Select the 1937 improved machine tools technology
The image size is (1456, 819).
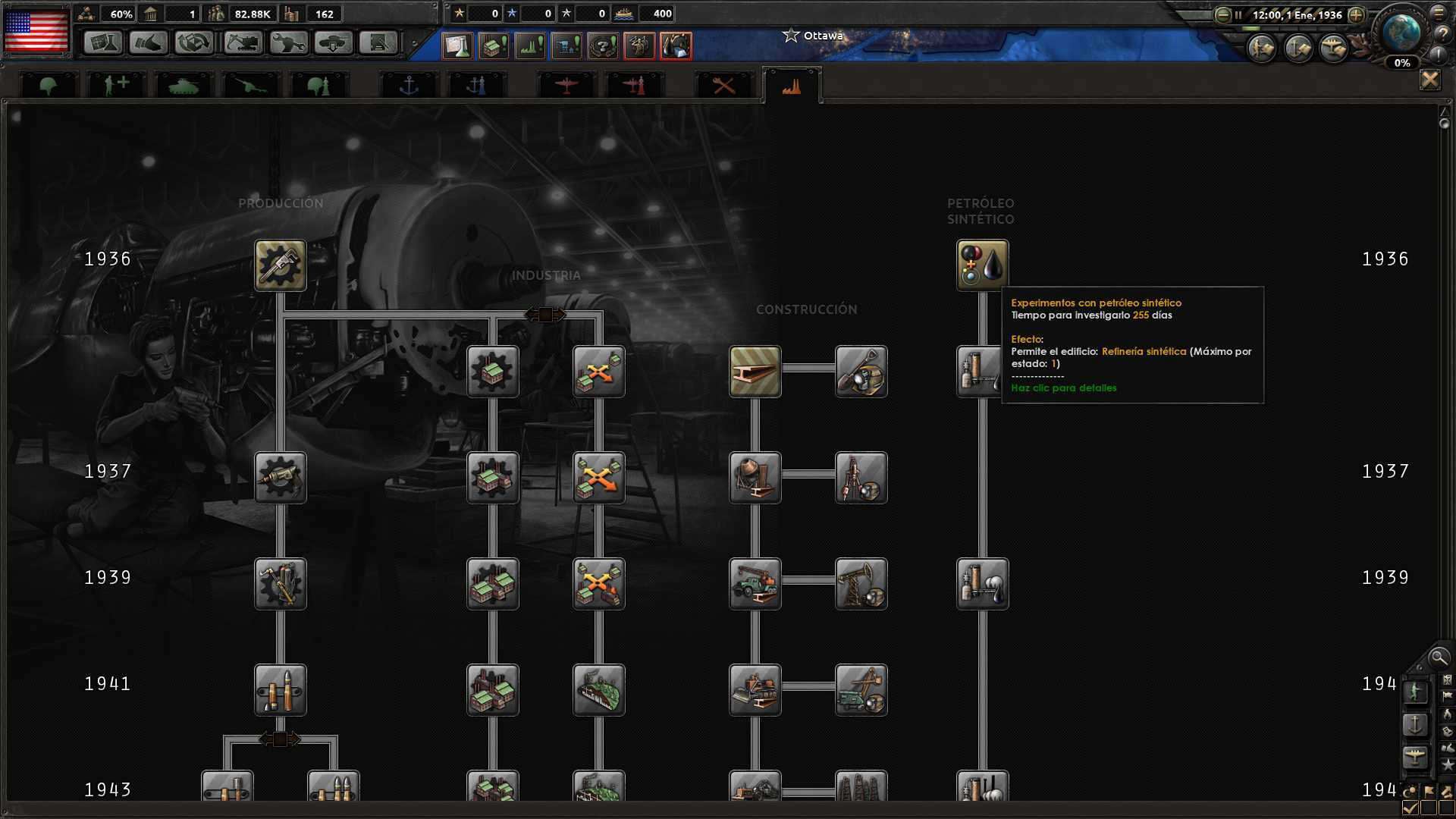coord(281,478)
